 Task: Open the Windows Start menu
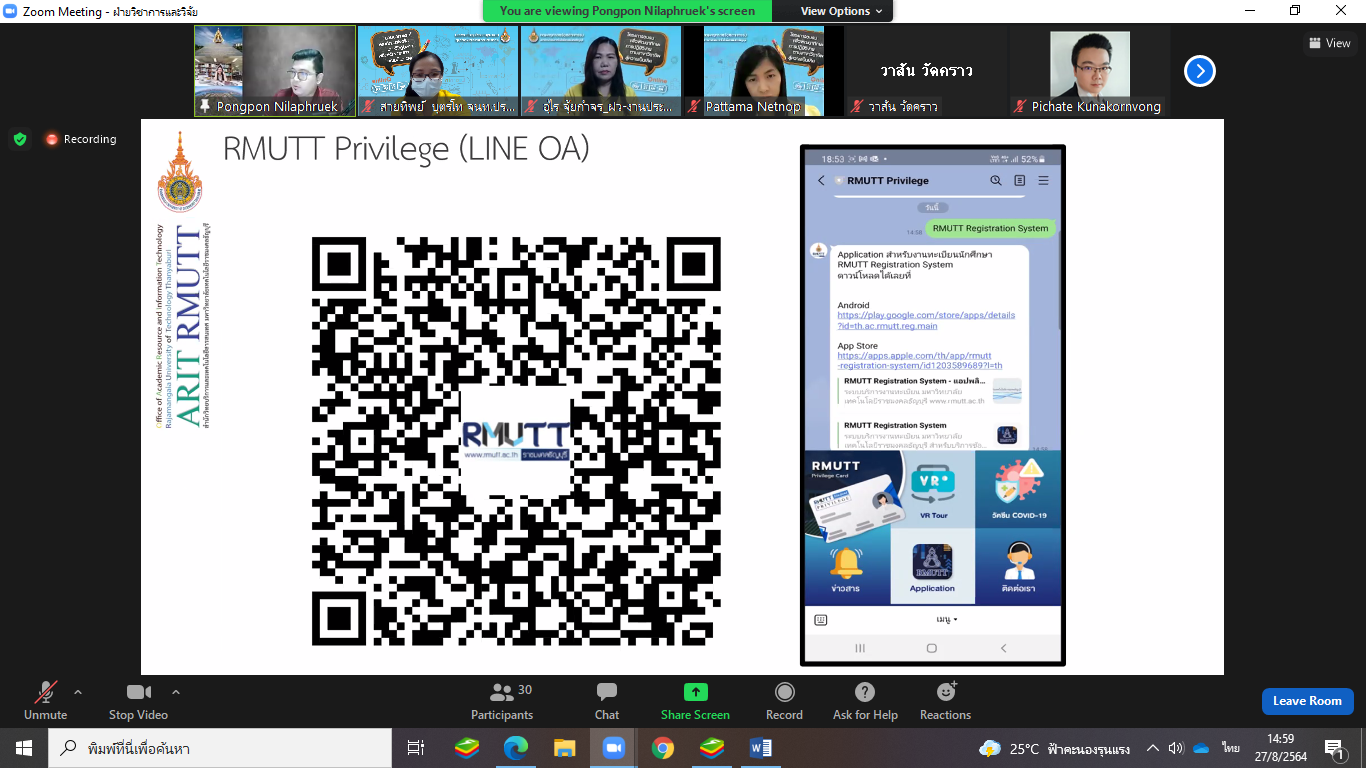24,748
